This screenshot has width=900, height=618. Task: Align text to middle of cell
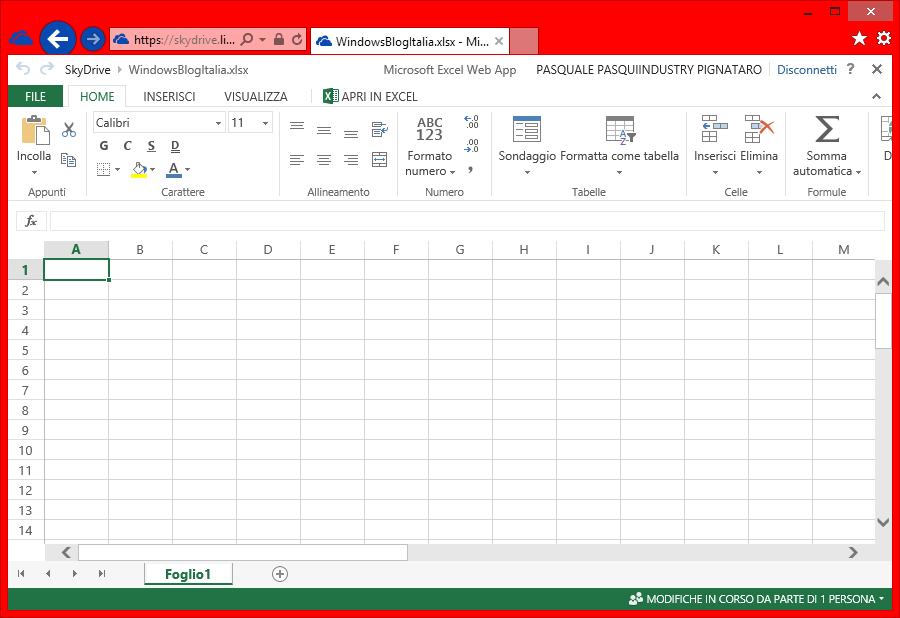coord(324,131)
